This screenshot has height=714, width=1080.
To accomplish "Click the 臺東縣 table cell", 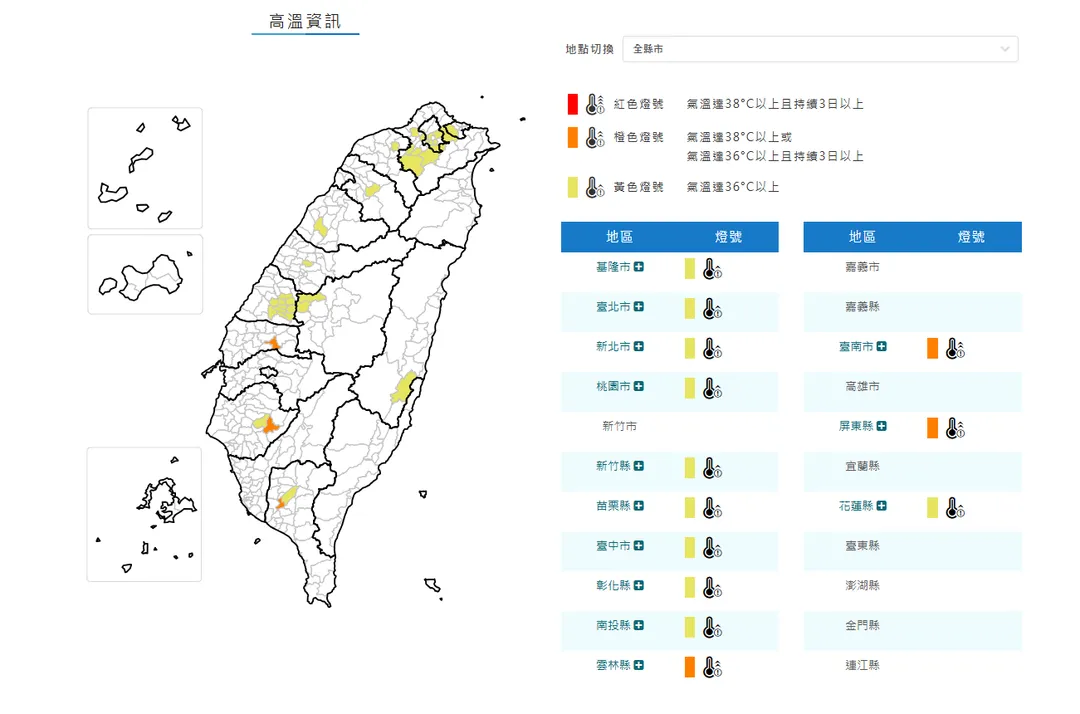I will (862, 546).
